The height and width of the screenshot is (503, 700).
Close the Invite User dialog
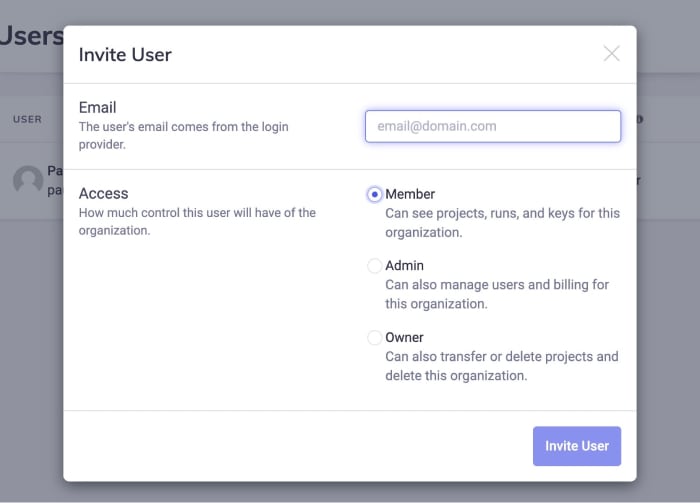coord(611,54)
